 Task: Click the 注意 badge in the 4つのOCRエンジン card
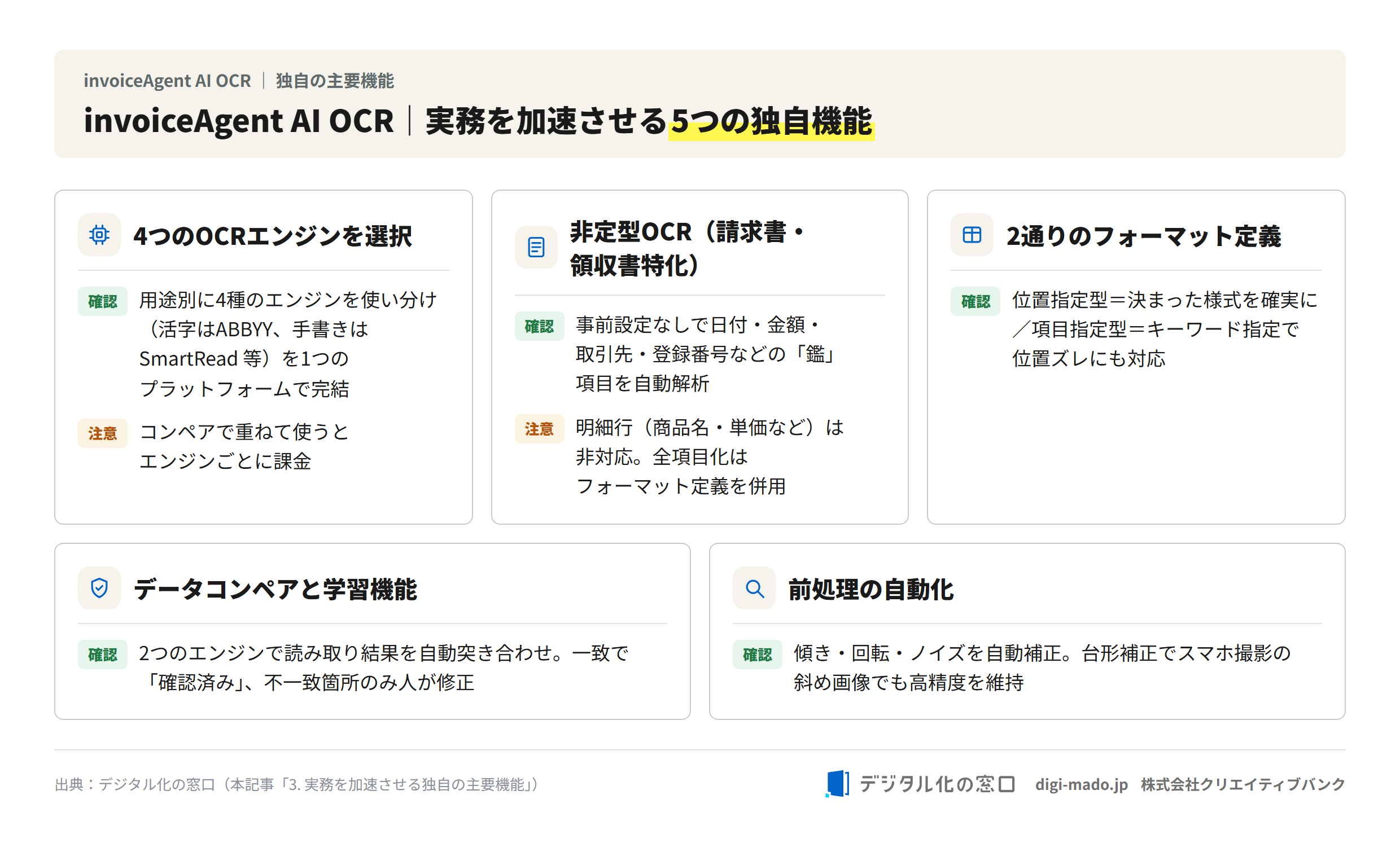103,433
